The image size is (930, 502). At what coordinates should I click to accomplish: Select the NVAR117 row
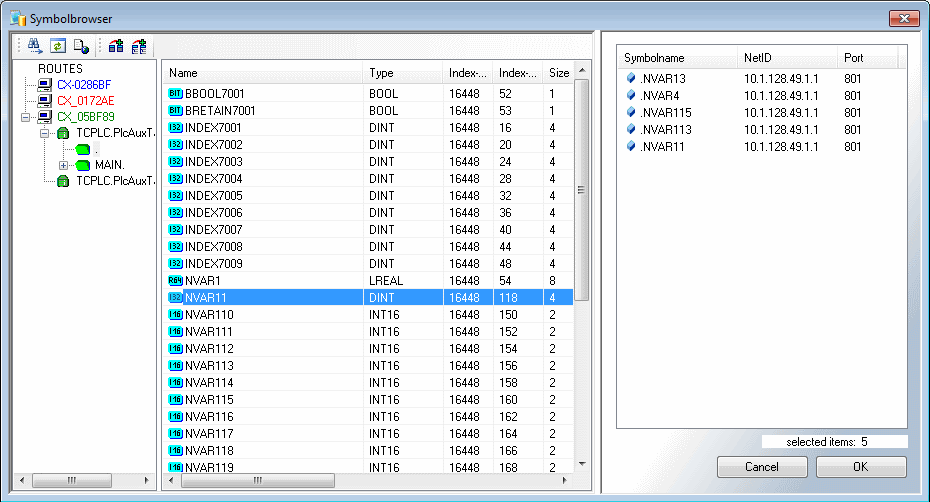(368, 434)
